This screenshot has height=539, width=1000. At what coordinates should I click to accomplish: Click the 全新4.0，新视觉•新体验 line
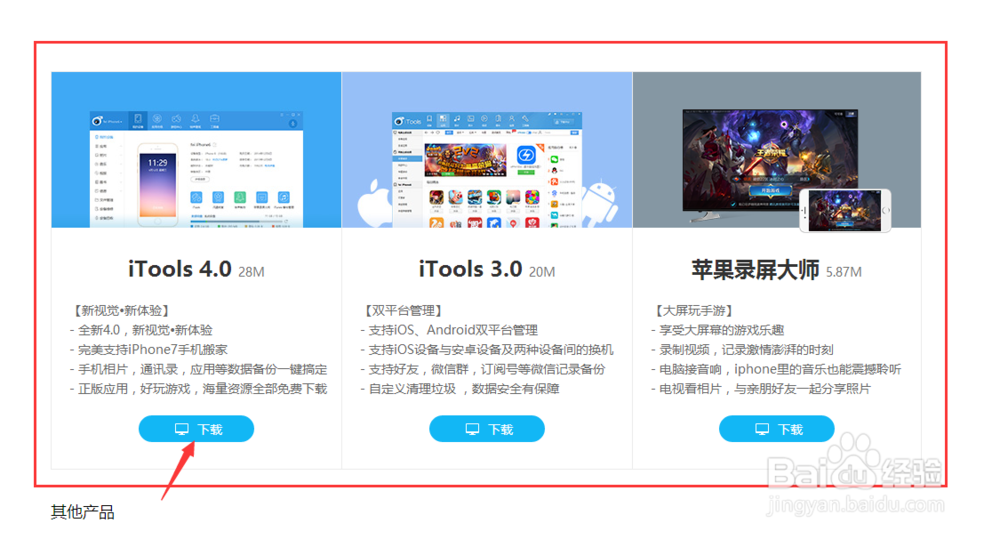(141, 330)
